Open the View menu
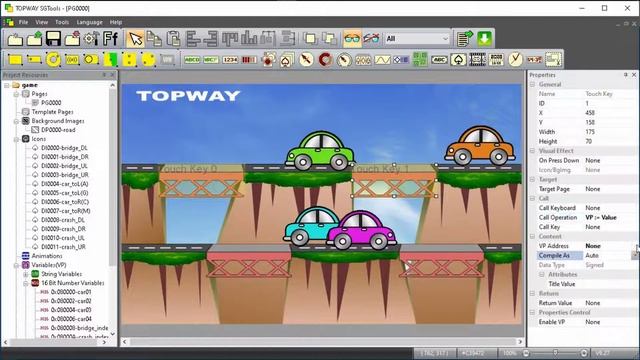This screenshot has height=360, width=640. click(42, 22)
